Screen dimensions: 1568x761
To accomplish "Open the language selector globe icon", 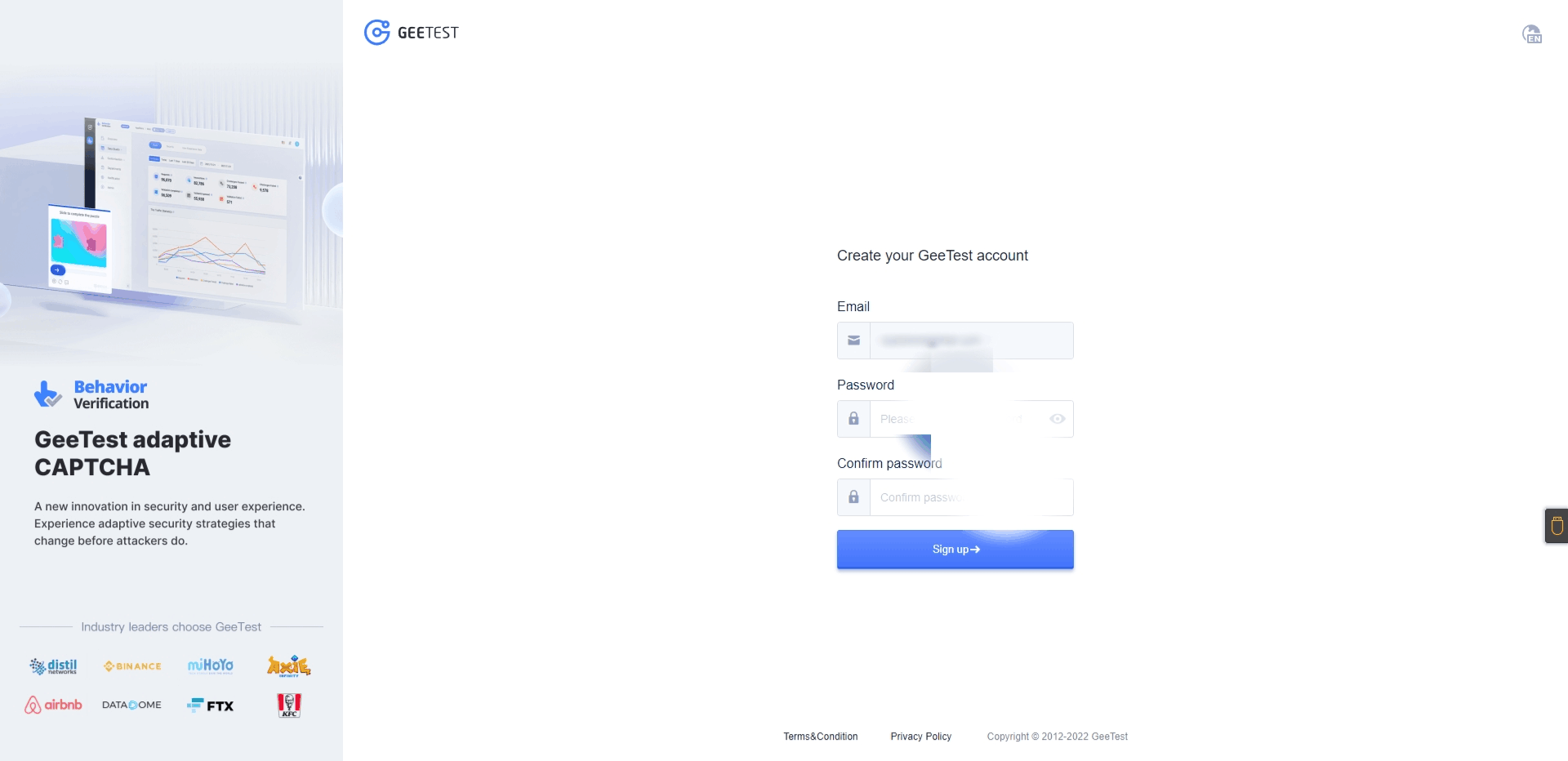I will pos(1531,33).
